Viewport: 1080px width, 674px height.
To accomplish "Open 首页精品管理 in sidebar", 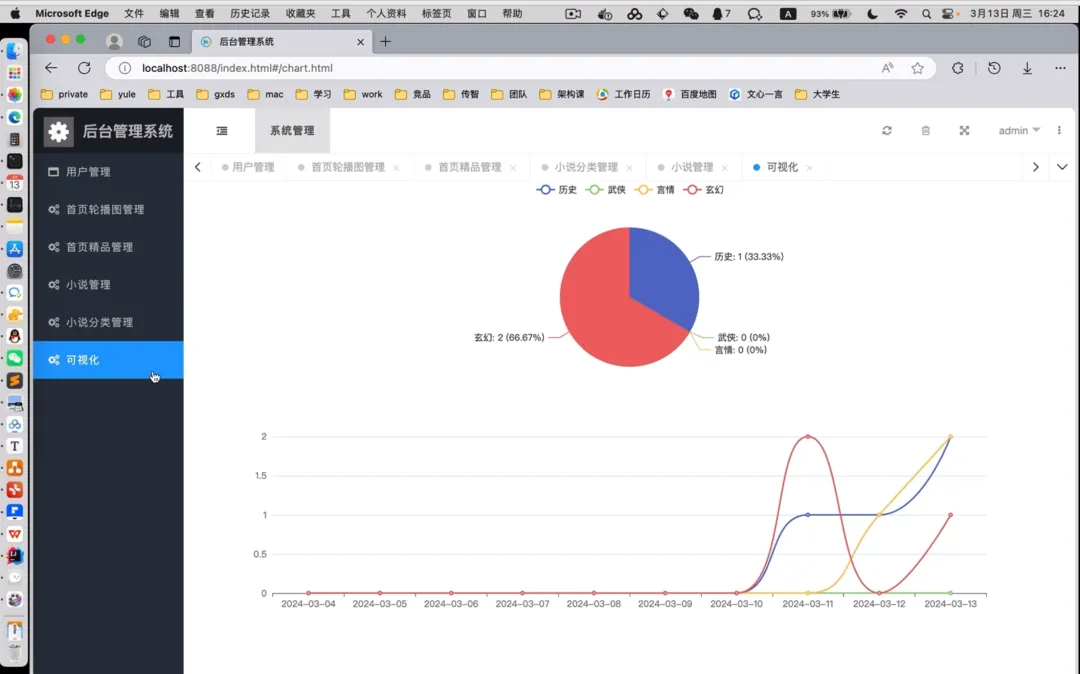I will (x=108, y=247).
